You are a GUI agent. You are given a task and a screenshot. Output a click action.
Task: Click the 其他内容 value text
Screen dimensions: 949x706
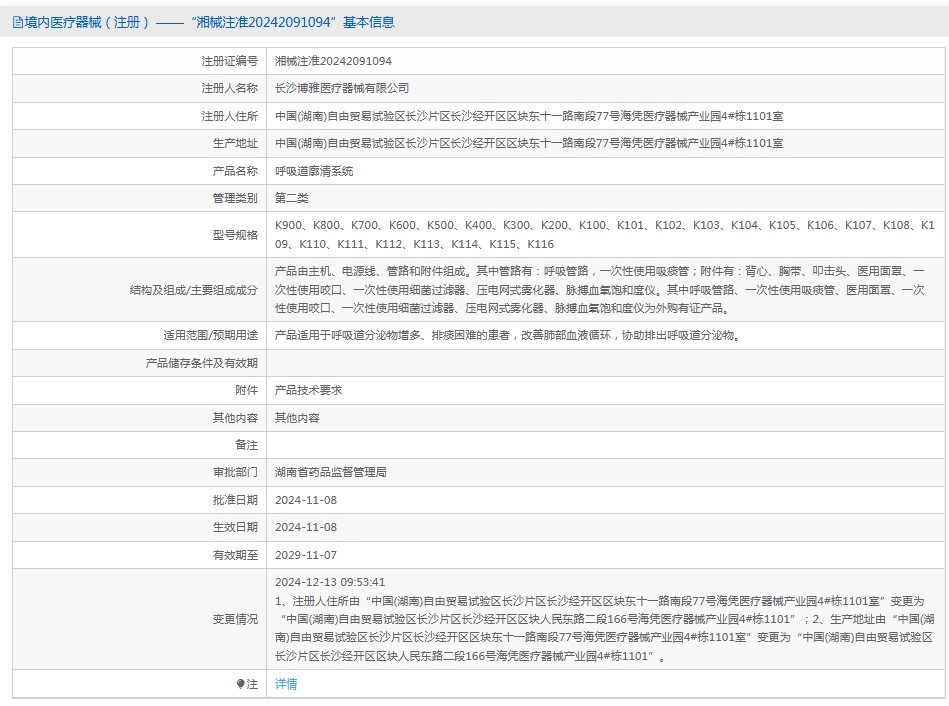(297, 418)
